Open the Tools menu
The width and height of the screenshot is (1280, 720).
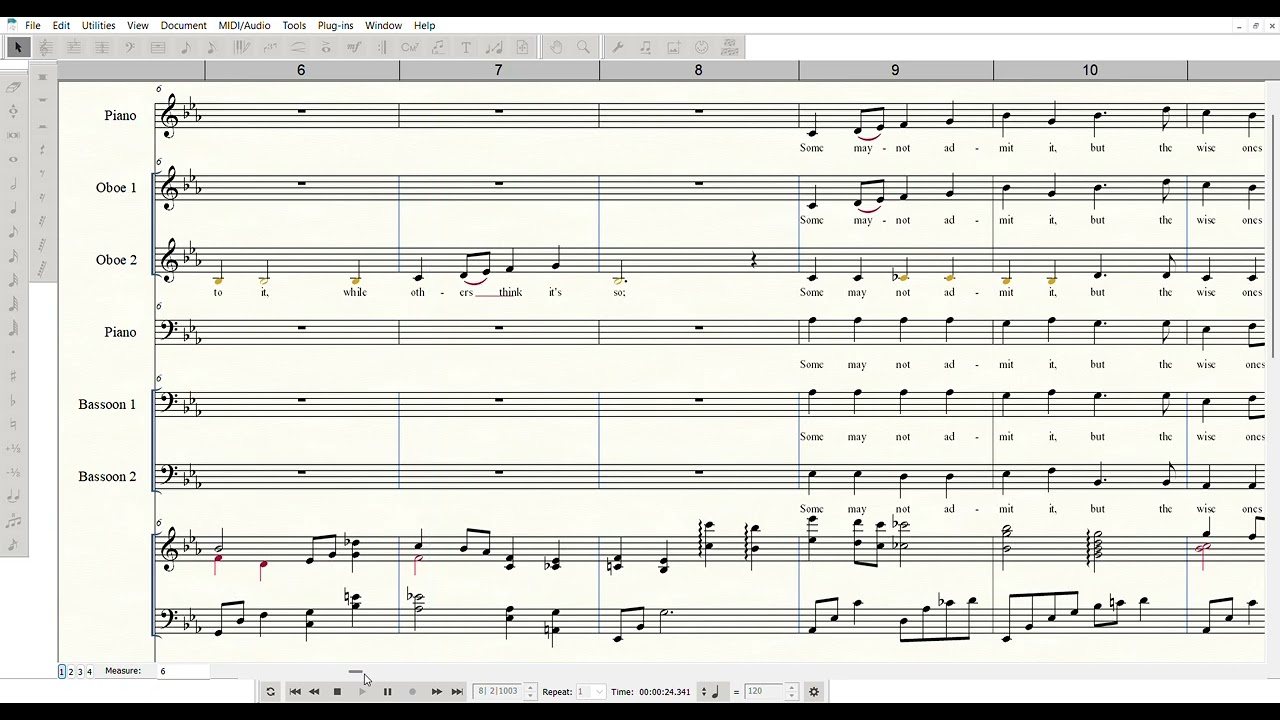(294, 25)
